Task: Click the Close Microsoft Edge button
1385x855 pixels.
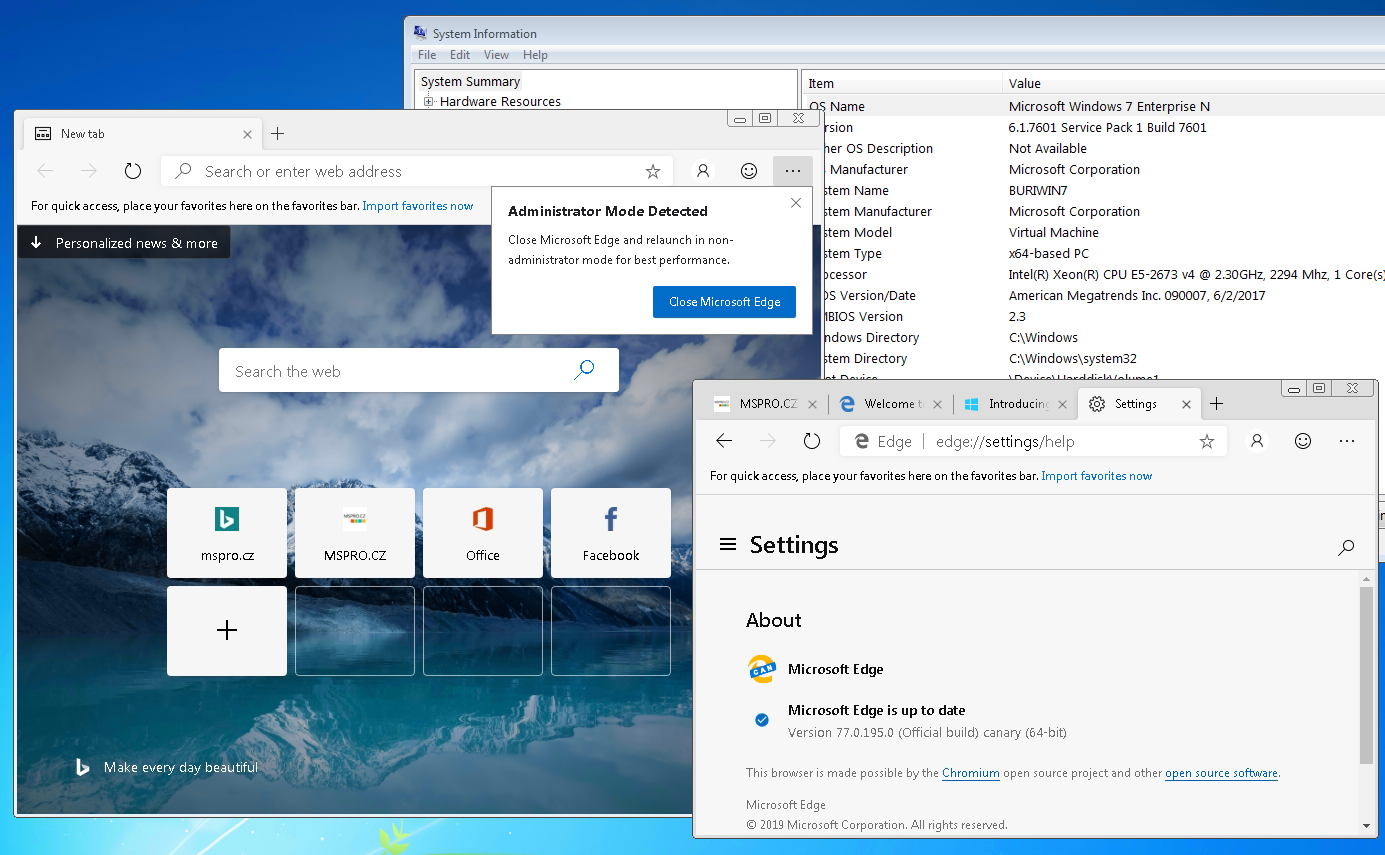Action: click(724, 302)
